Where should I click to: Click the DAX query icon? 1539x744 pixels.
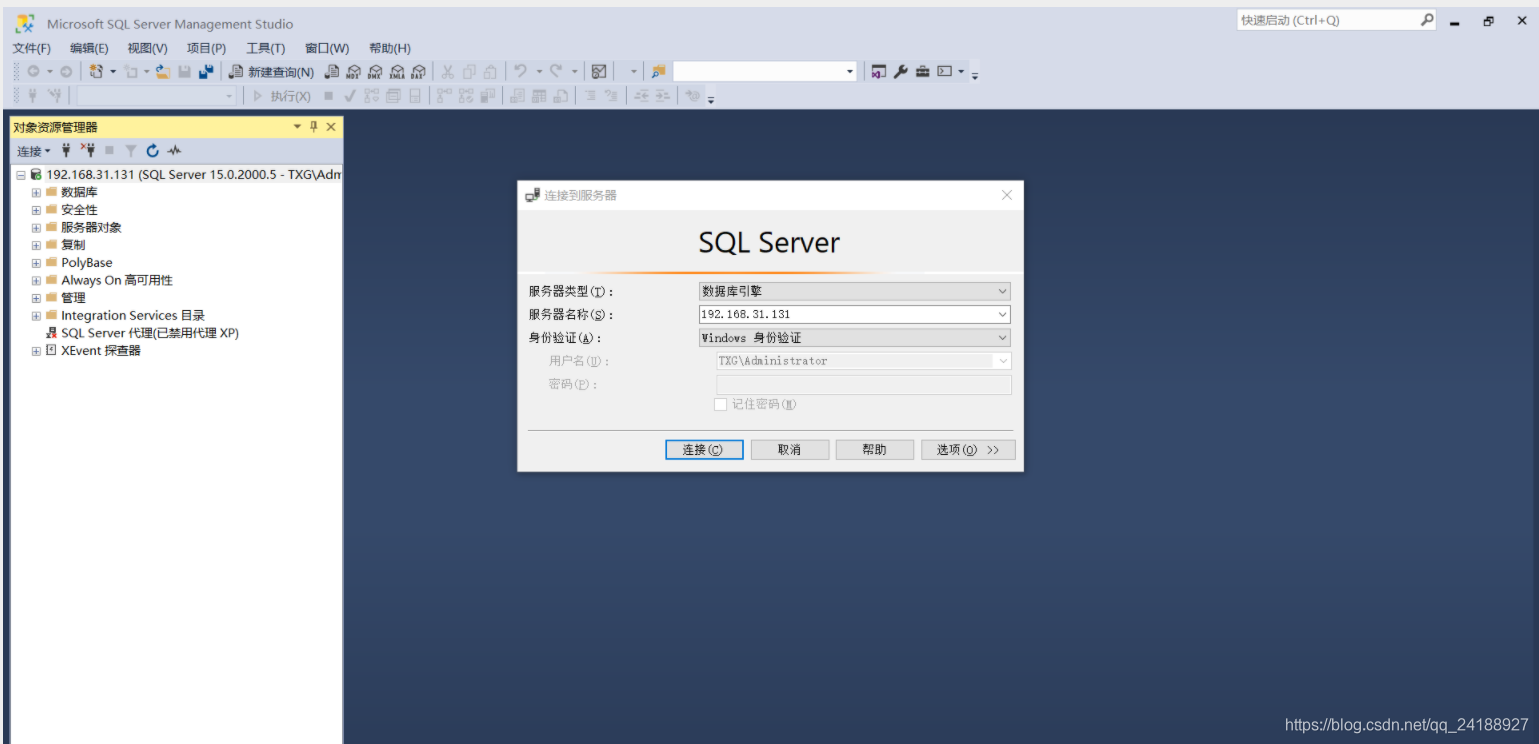pos(419,72)
